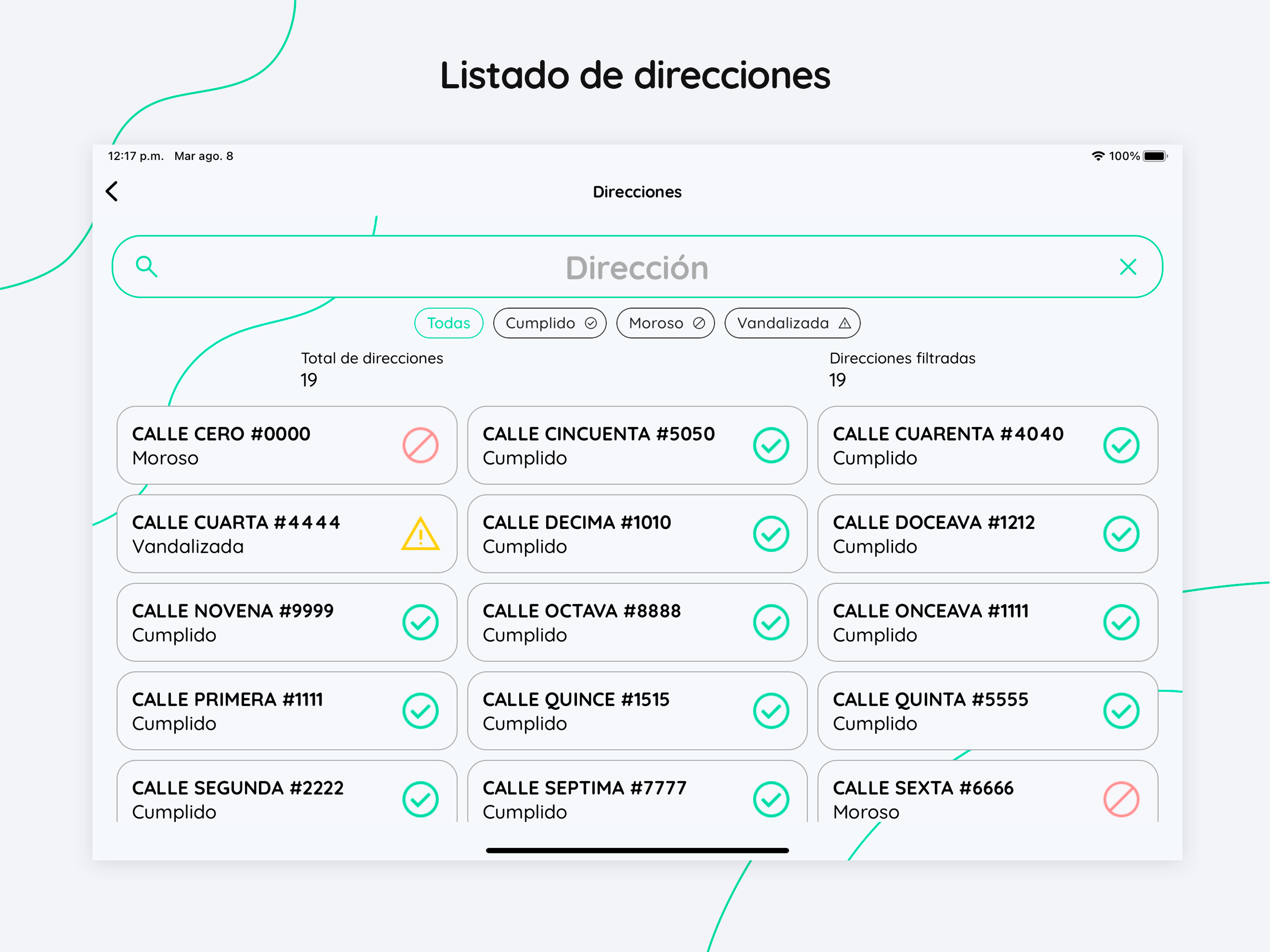Screen dimensions: 1270x952
Task: Open the CALLE NOVENA #9999 address title
Action: point(232,611)
